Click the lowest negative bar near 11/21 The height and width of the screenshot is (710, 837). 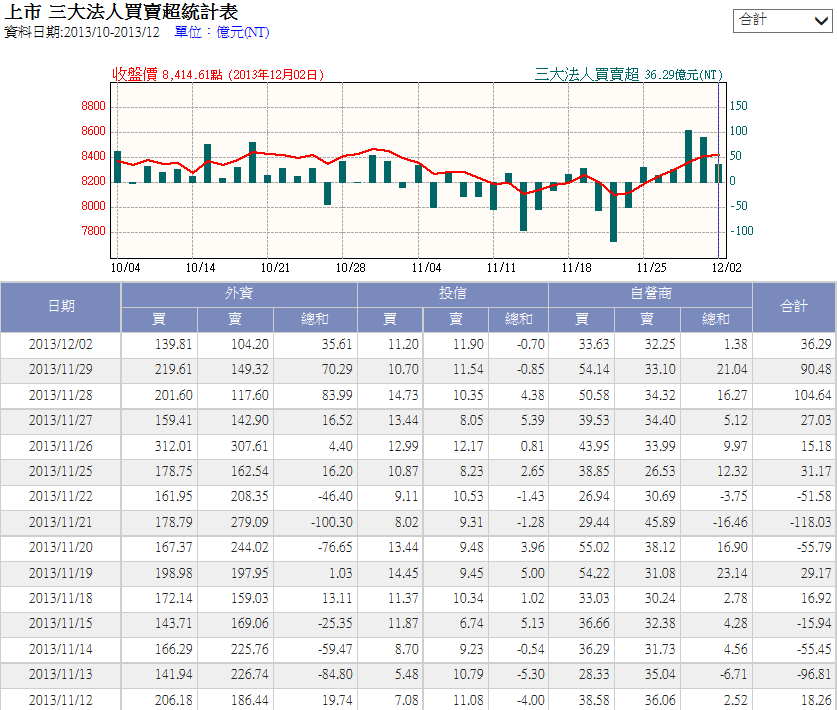coord(613,212)
